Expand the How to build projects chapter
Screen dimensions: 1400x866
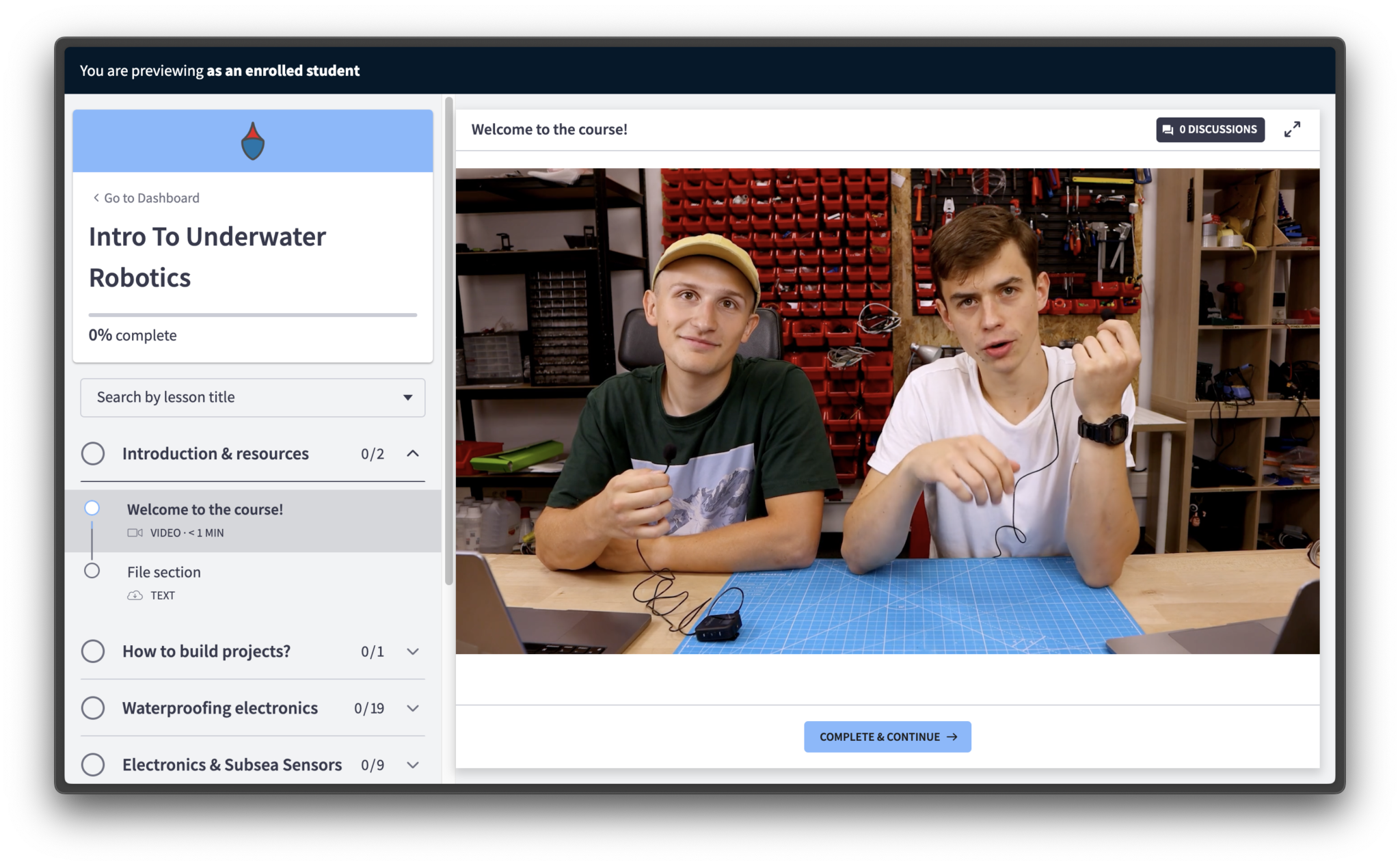pyautogui.click(x=413, y=651)
